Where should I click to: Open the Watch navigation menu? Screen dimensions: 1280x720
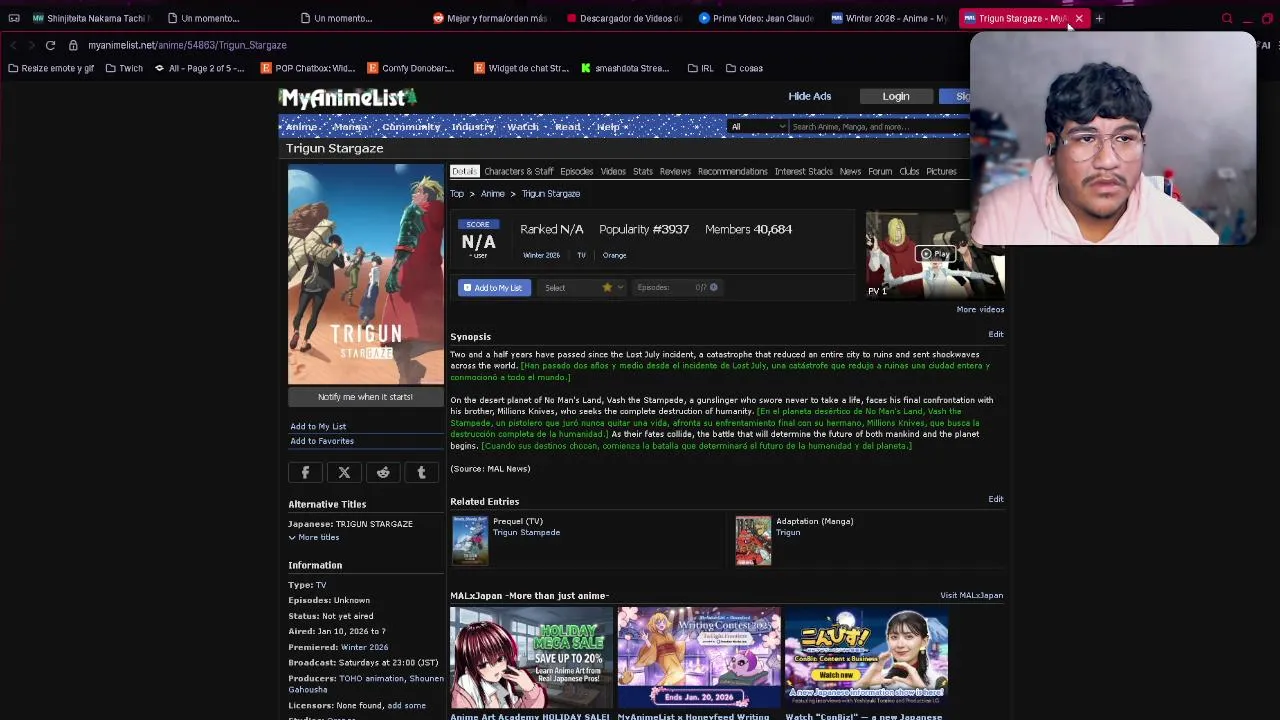pyautogui.click(x=523, y=127)
